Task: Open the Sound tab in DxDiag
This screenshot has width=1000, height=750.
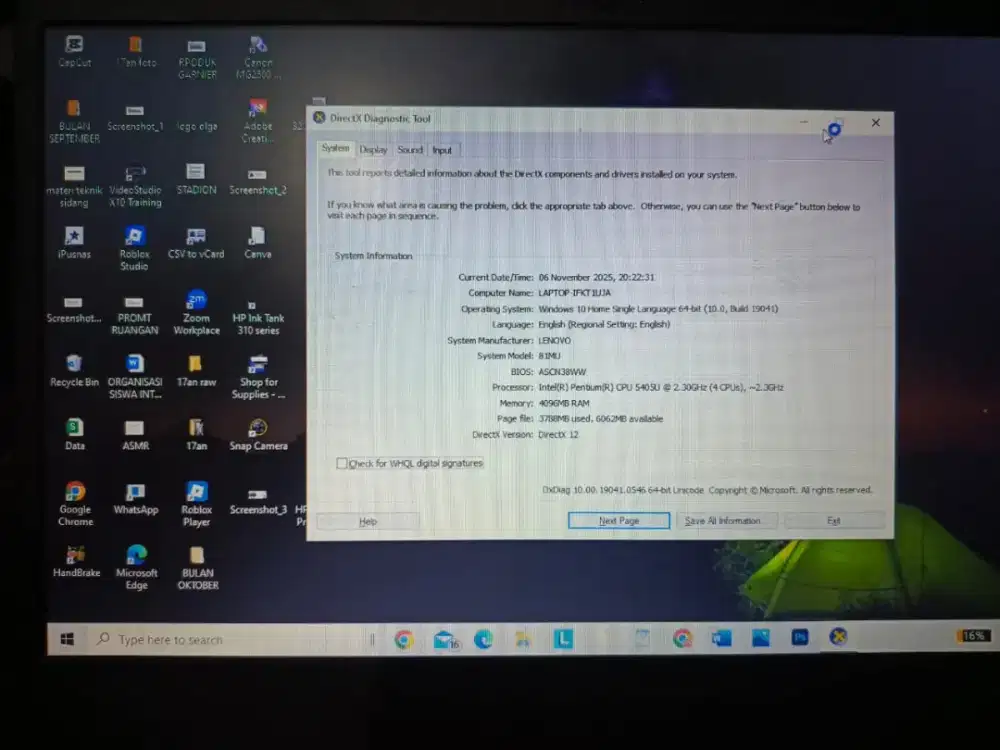Action: [x=409, y=149]
